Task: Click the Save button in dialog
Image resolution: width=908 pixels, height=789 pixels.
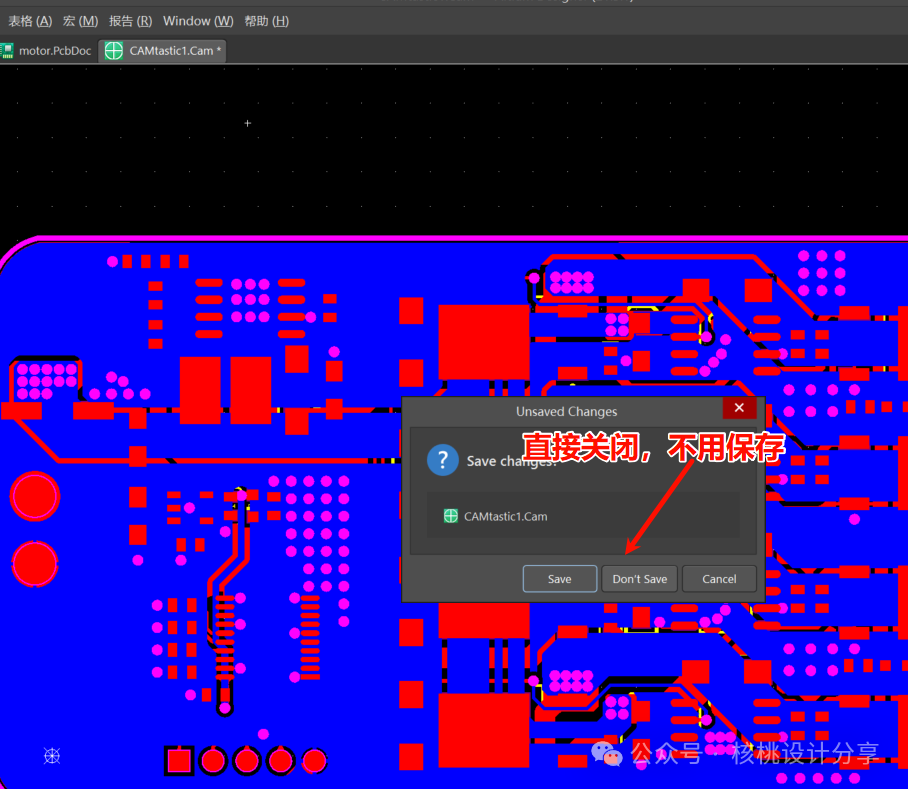Action: [x=559, y=579]
